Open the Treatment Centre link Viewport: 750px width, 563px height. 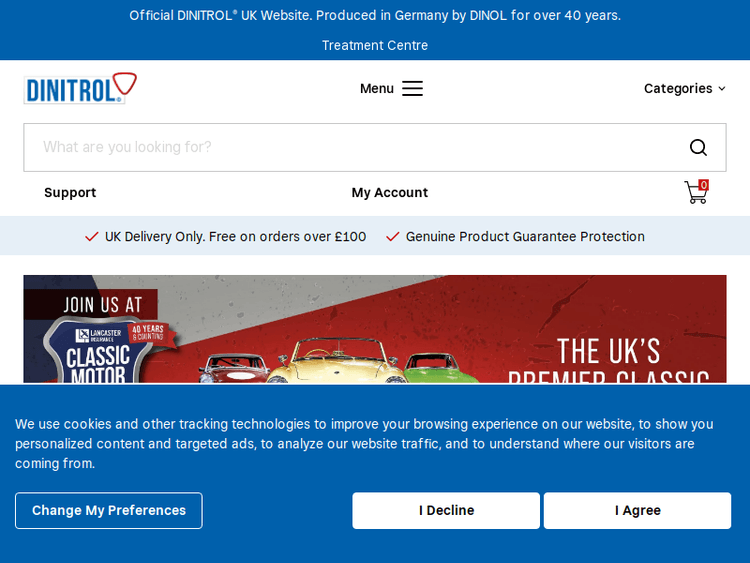[375, 45]
